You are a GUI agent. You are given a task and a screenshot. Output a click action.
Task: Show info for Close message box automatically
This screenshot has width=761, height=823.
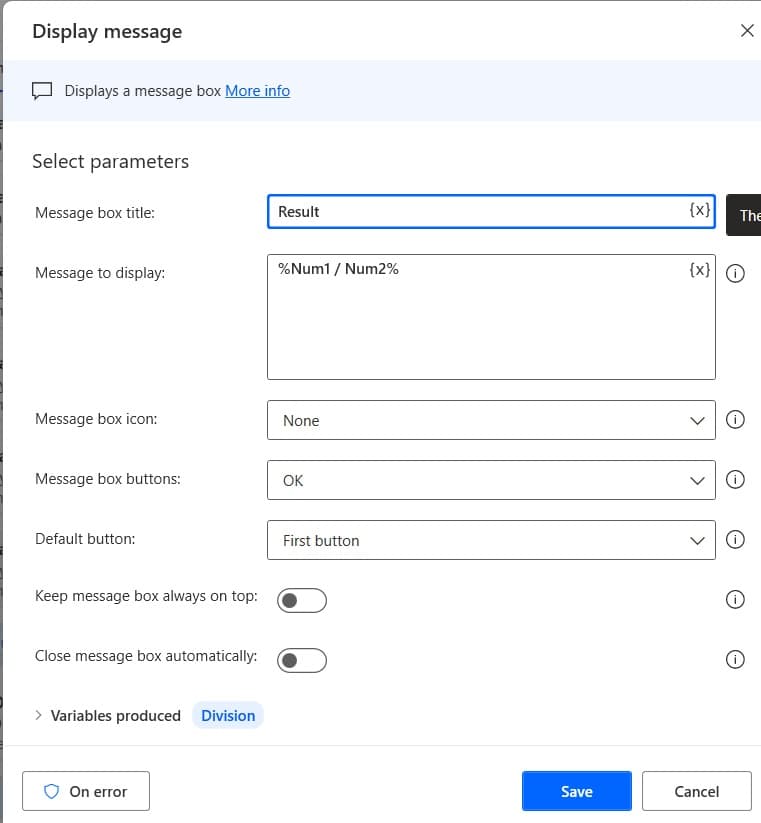pos(735,659)
